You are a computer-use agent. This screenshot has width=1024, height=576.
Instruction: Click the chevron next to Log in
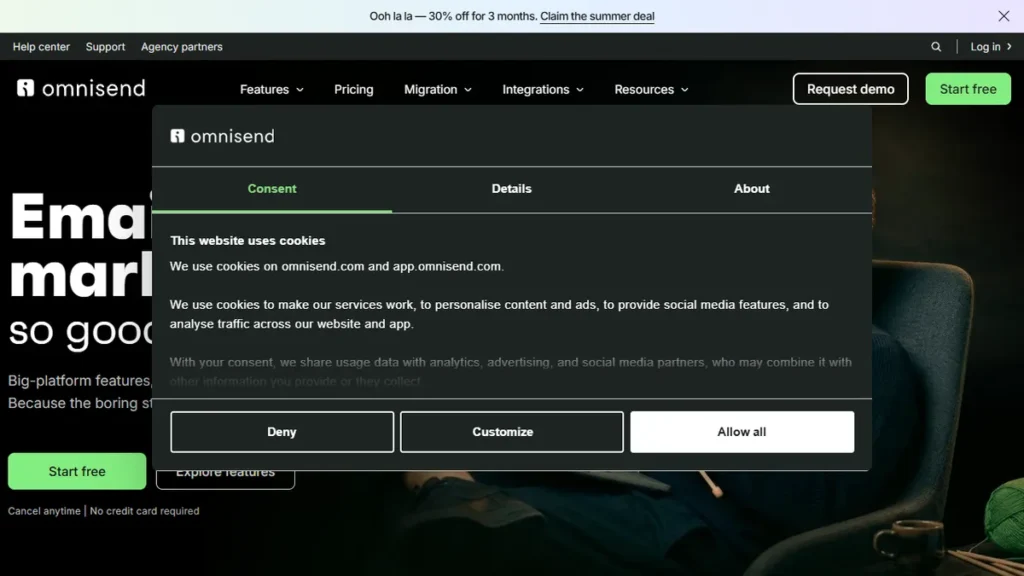pos(1009,47)
